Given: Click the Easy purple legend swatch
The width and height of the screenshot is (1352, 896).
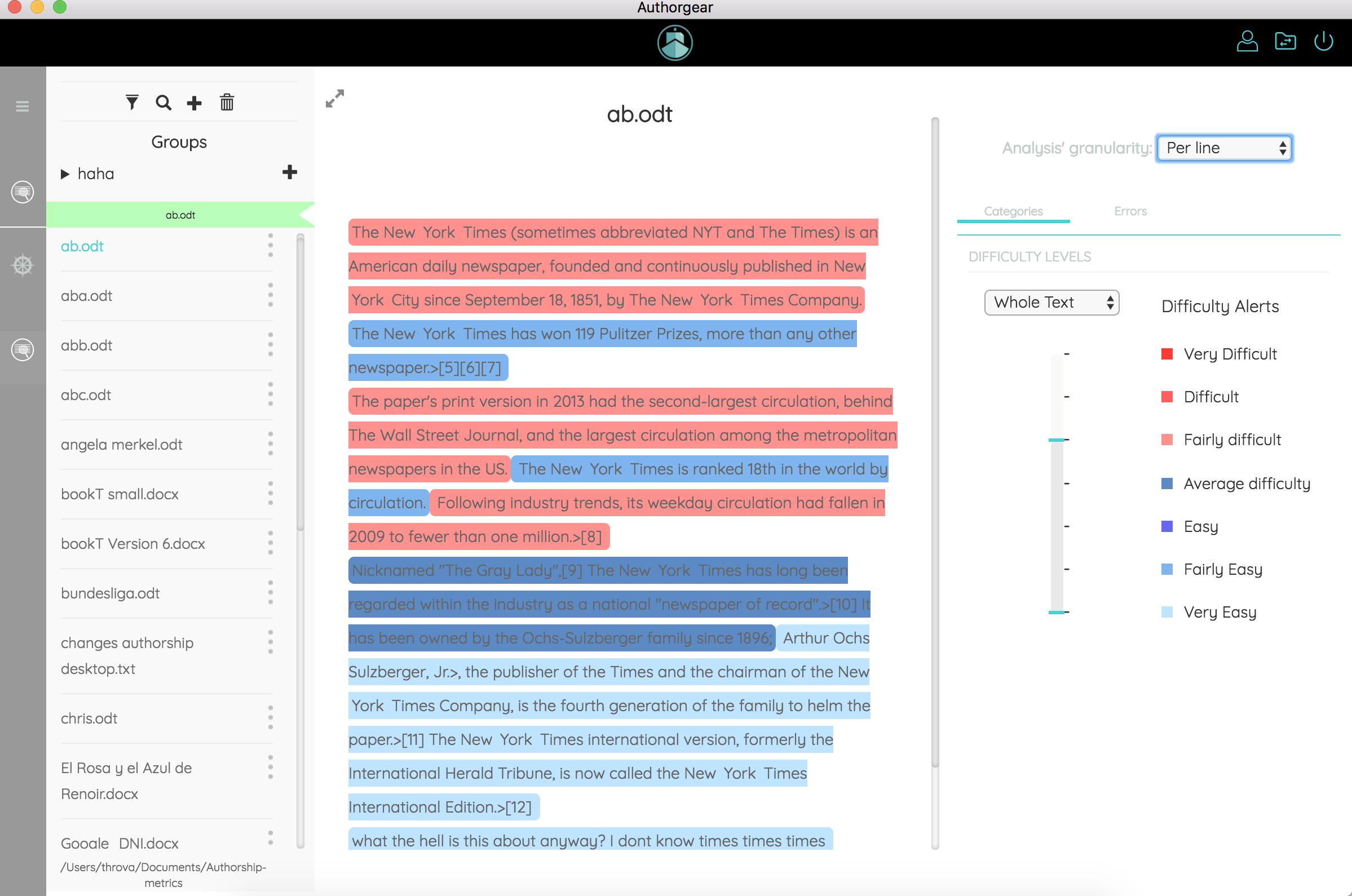Looking at the screenshot, I should pyautogui.click(x=1167, y=526).
